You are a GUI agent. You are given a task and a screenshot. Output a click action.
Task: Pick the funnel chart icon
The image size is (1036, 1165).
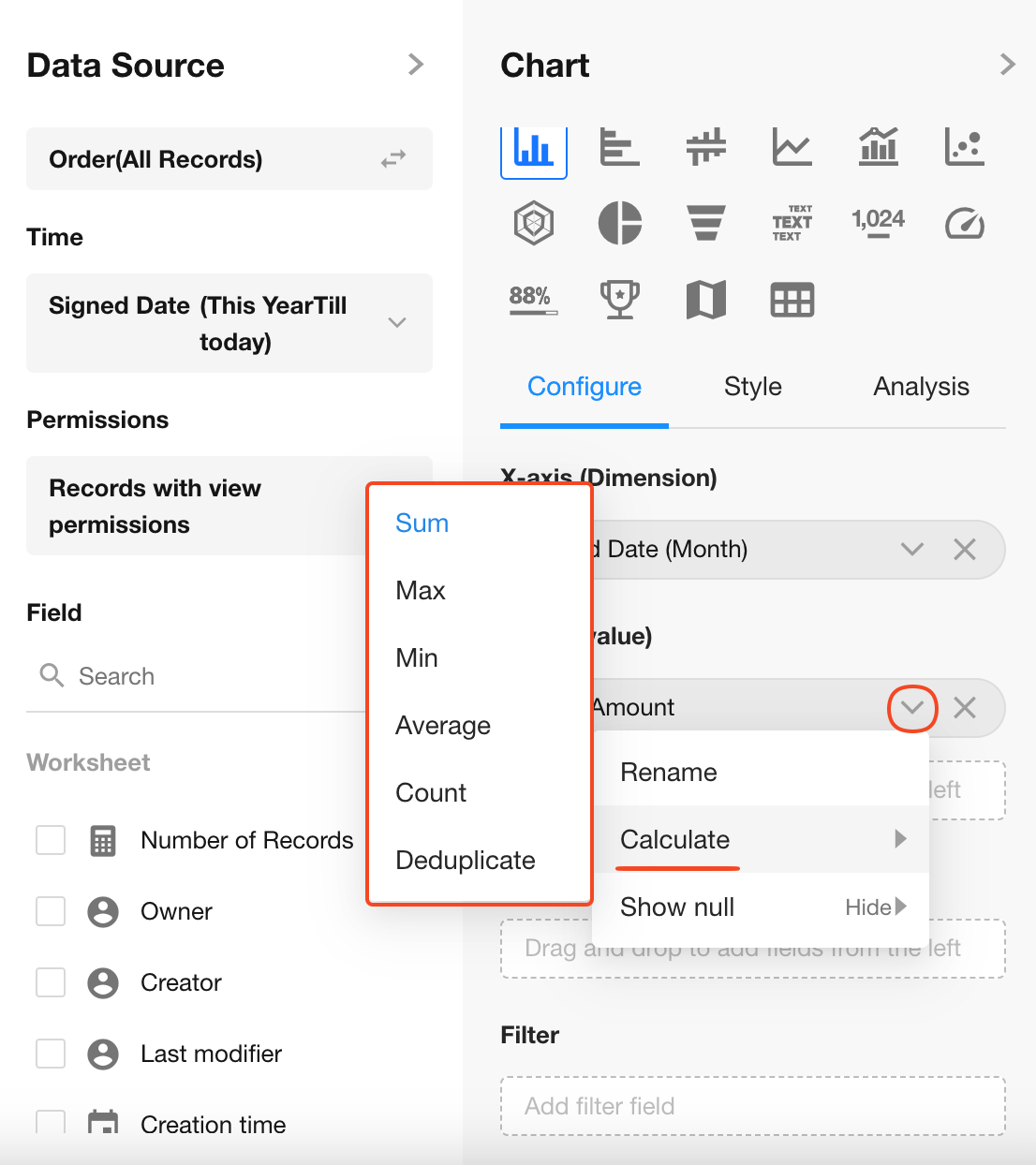pyautogui.click(x=705, y=224)
